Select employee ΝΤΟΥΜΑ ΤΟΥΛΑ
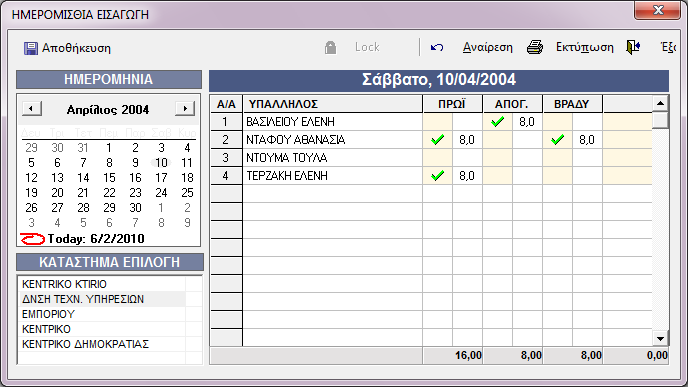The height and width of the screenshot is (387, 688). pyautogui.click(x=333, y=158)
